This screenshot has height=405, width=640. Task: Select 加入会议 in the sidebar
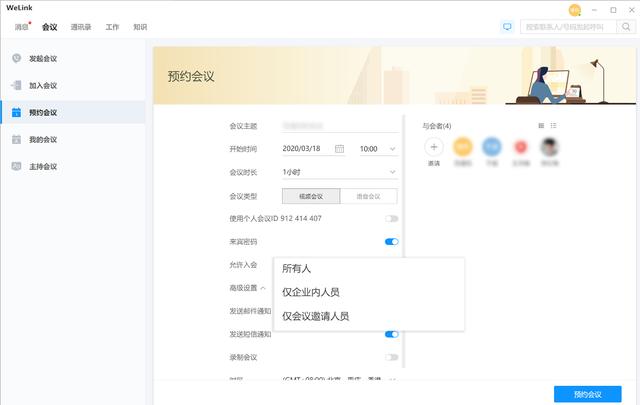73,85
